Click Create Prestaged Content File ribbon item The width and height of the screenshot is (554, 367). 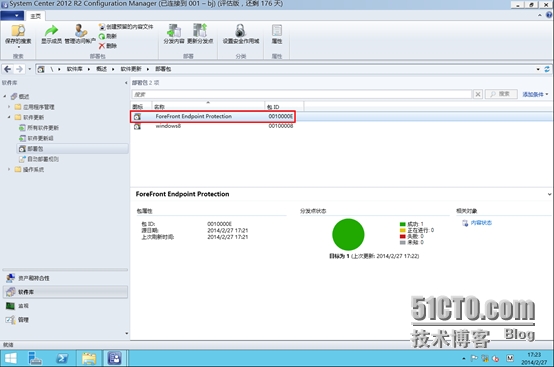[126, 26]
